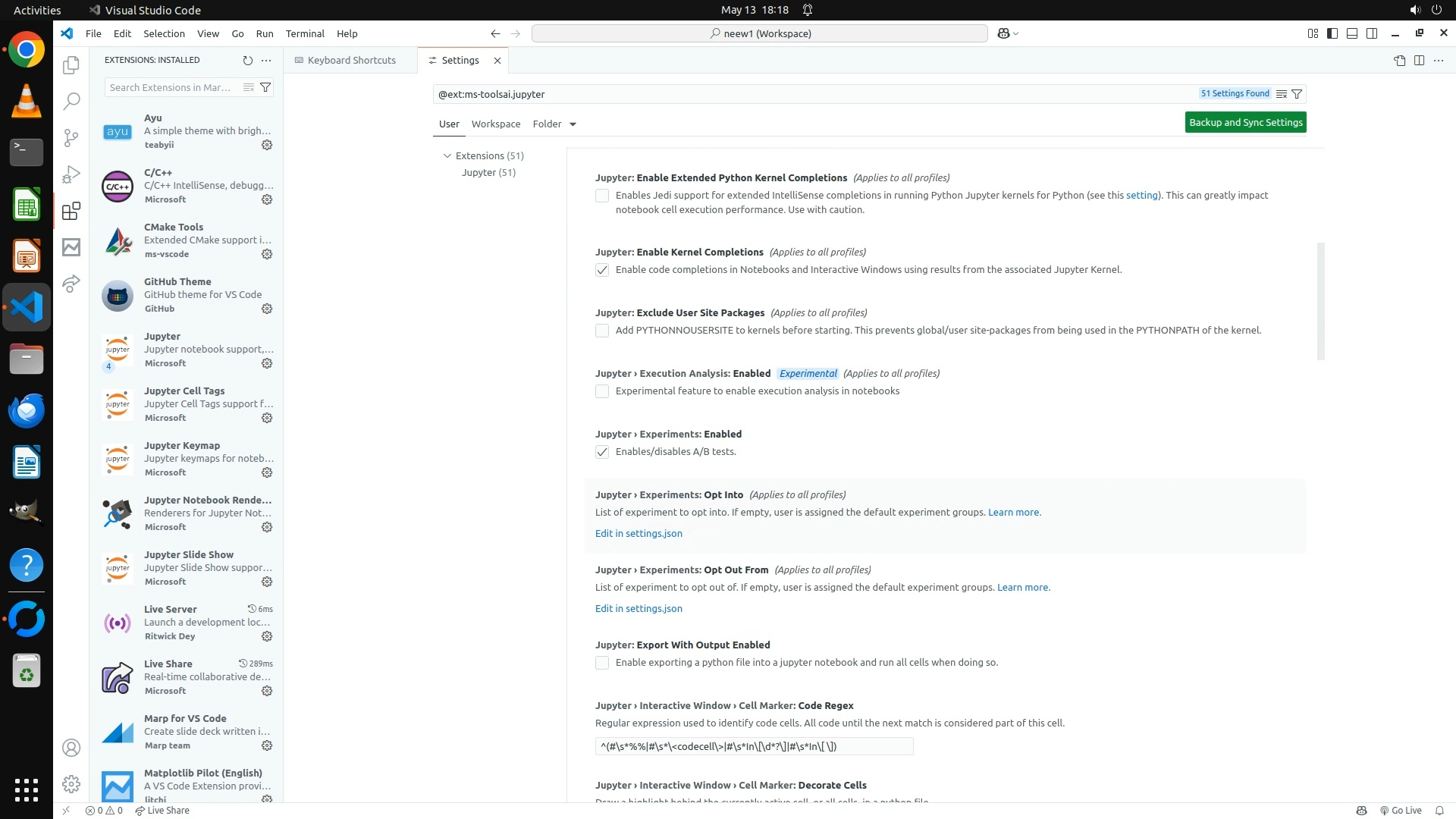1456x819 pixels.
Task: Click the Live Share activity bar icon
Action: pyautogui.click(x=71, y=283)
